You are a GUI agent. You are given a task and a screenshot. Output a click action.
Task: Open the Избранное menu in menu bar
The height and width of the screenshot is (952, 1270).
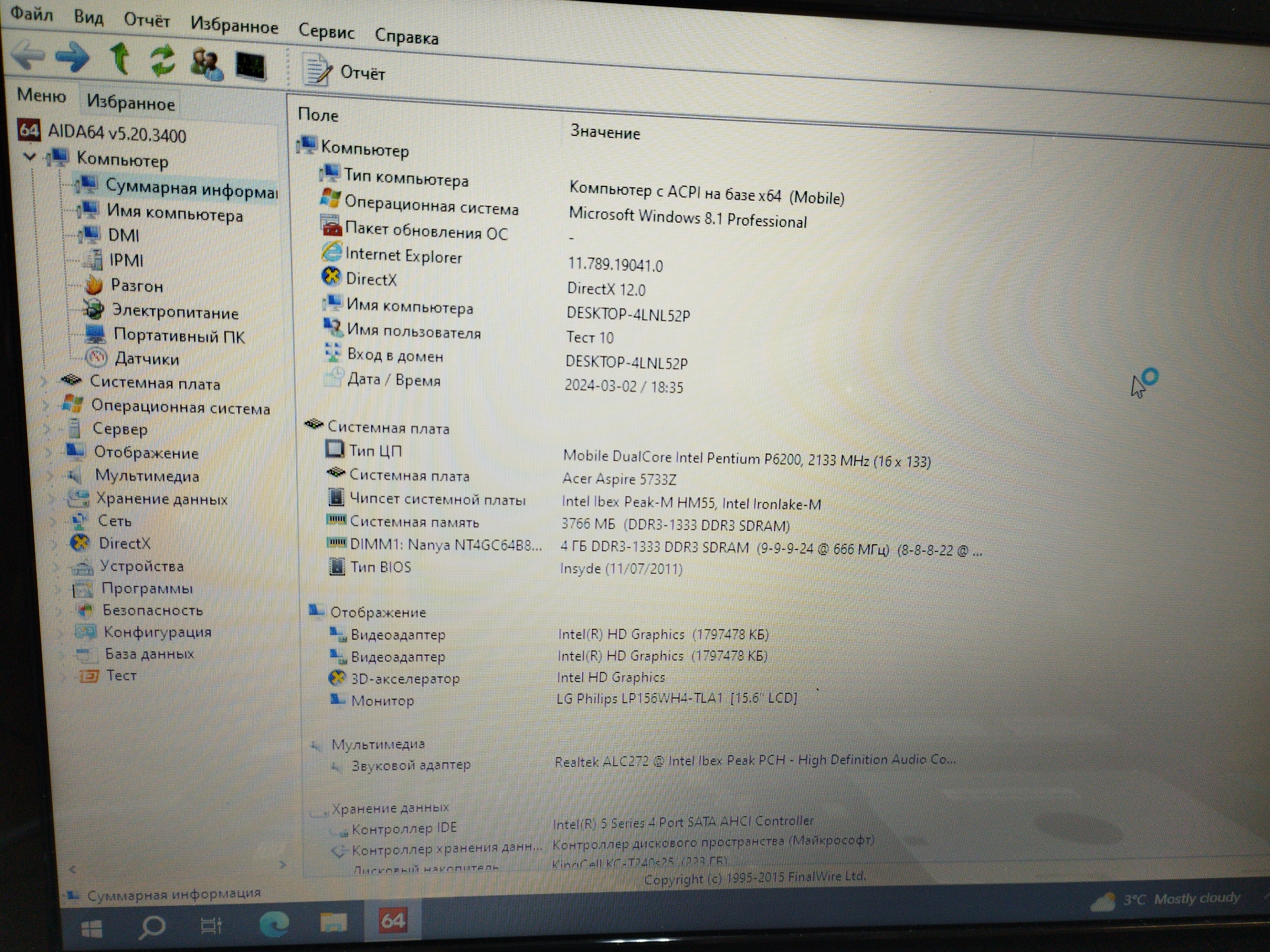pos(234,26)
